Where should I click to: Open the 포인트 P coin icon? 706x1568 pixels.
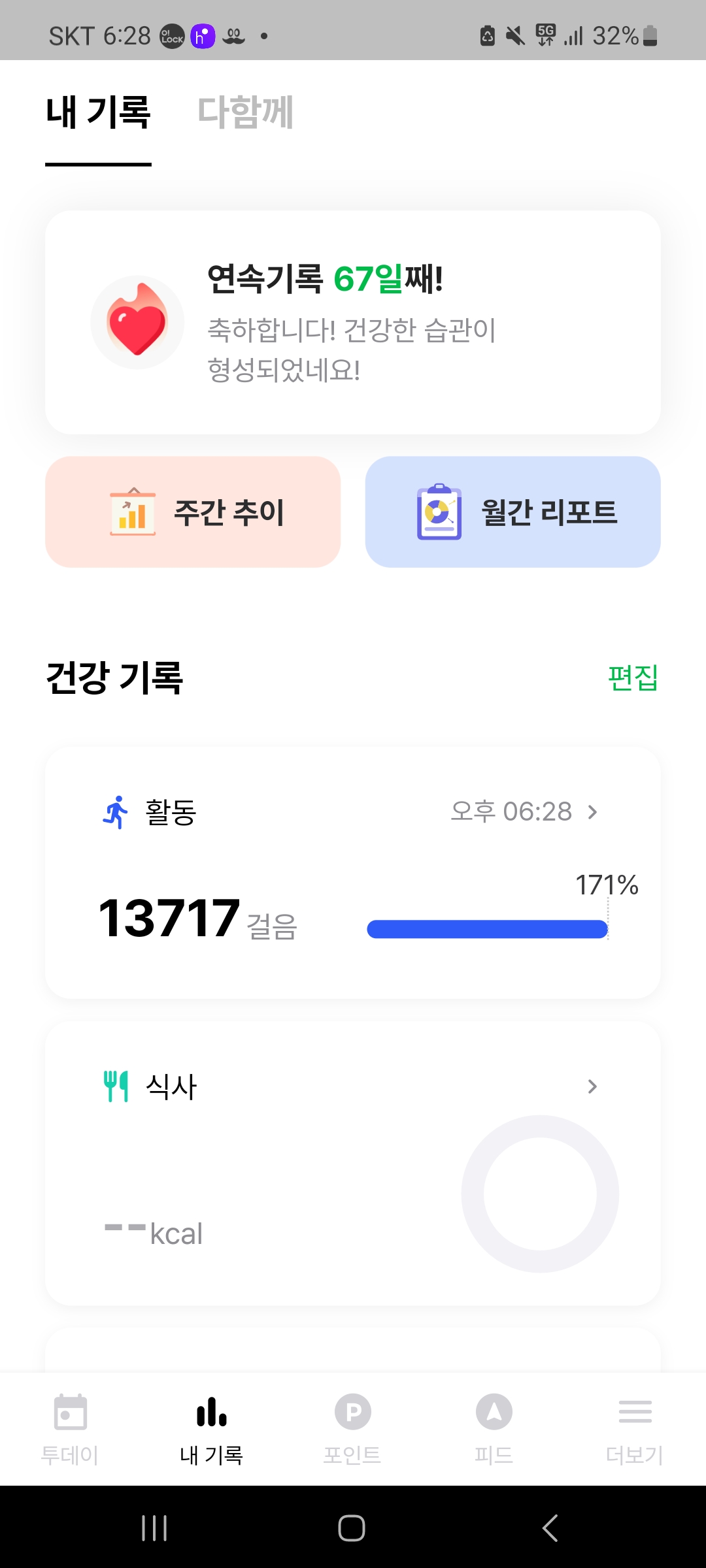click(x=353, y=1413)
